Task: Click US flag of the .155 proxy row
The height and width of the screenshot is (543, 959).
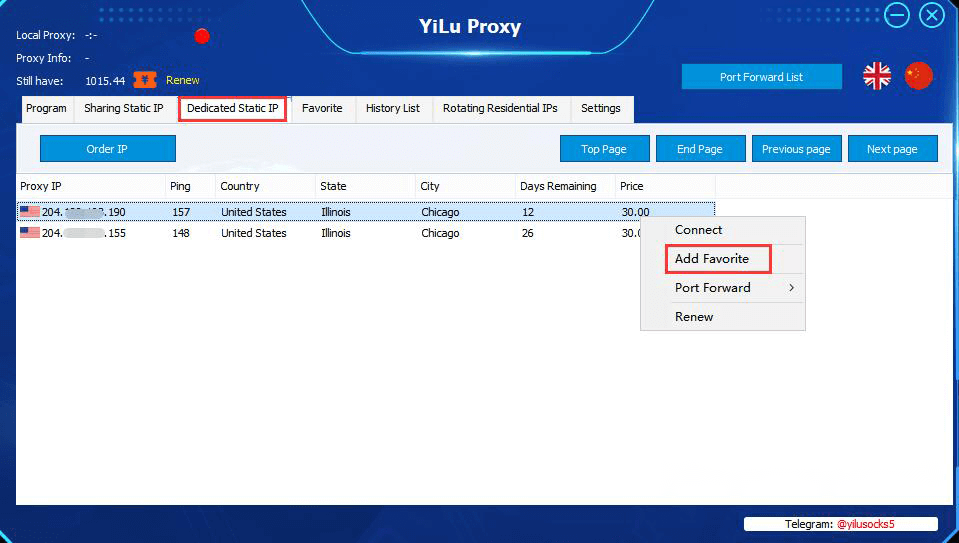Action: click(x=29, y=232)
